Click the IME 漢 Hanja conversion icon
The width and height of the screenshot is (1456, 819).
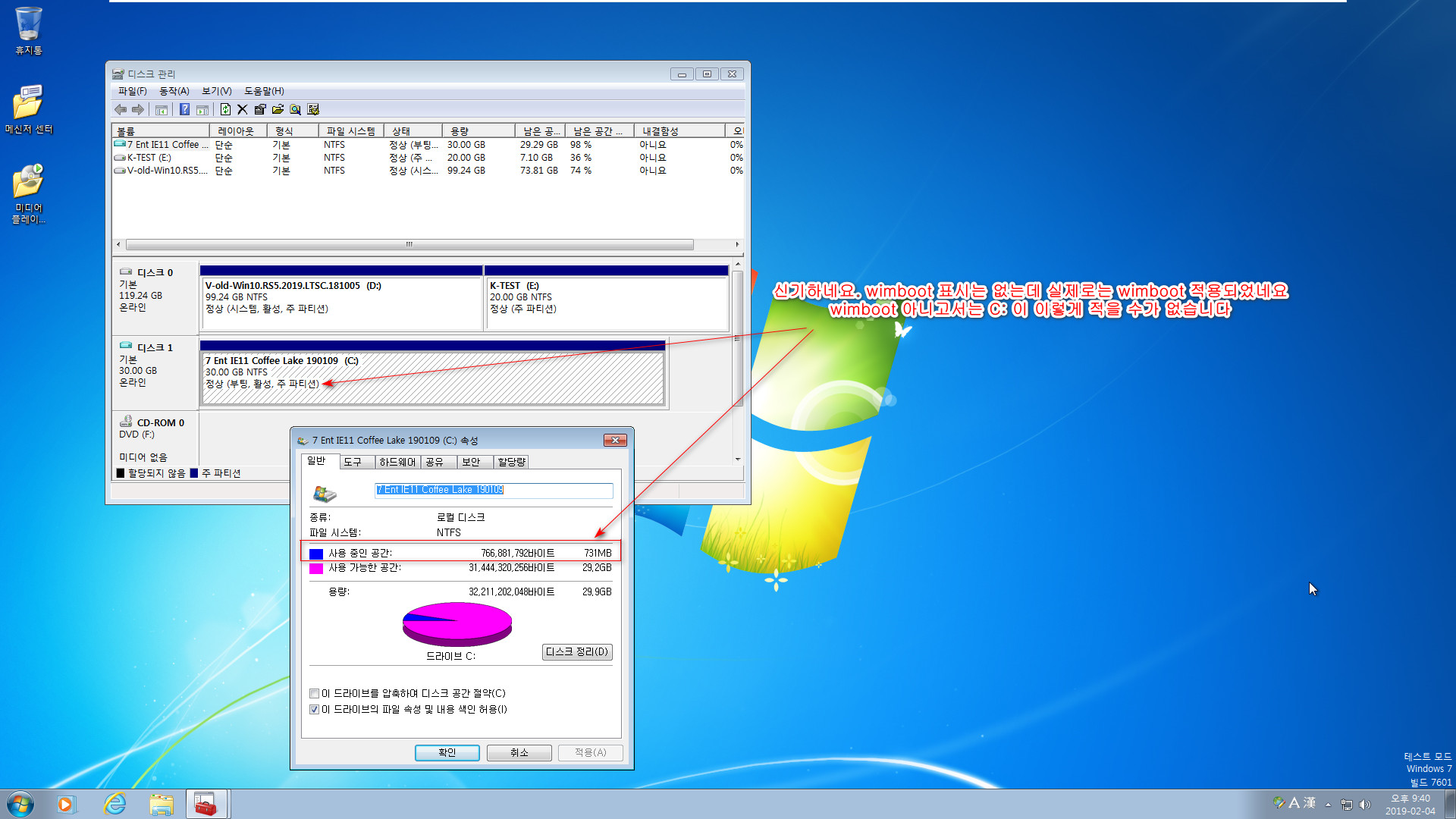tap(1309, 802)
